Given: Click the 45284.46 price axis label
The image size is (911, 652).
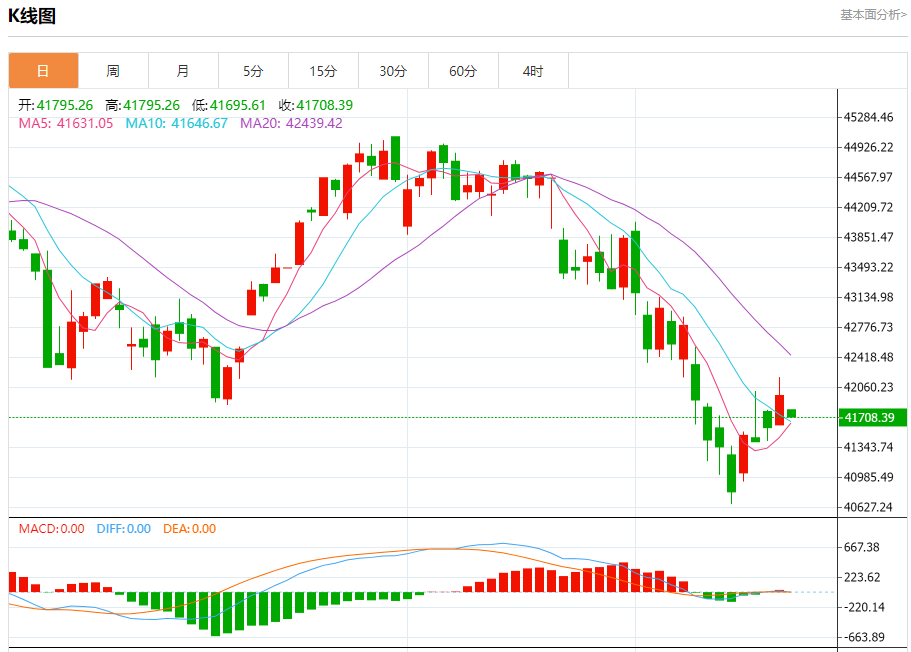Looking at the screenshot, I should point(869,117).
